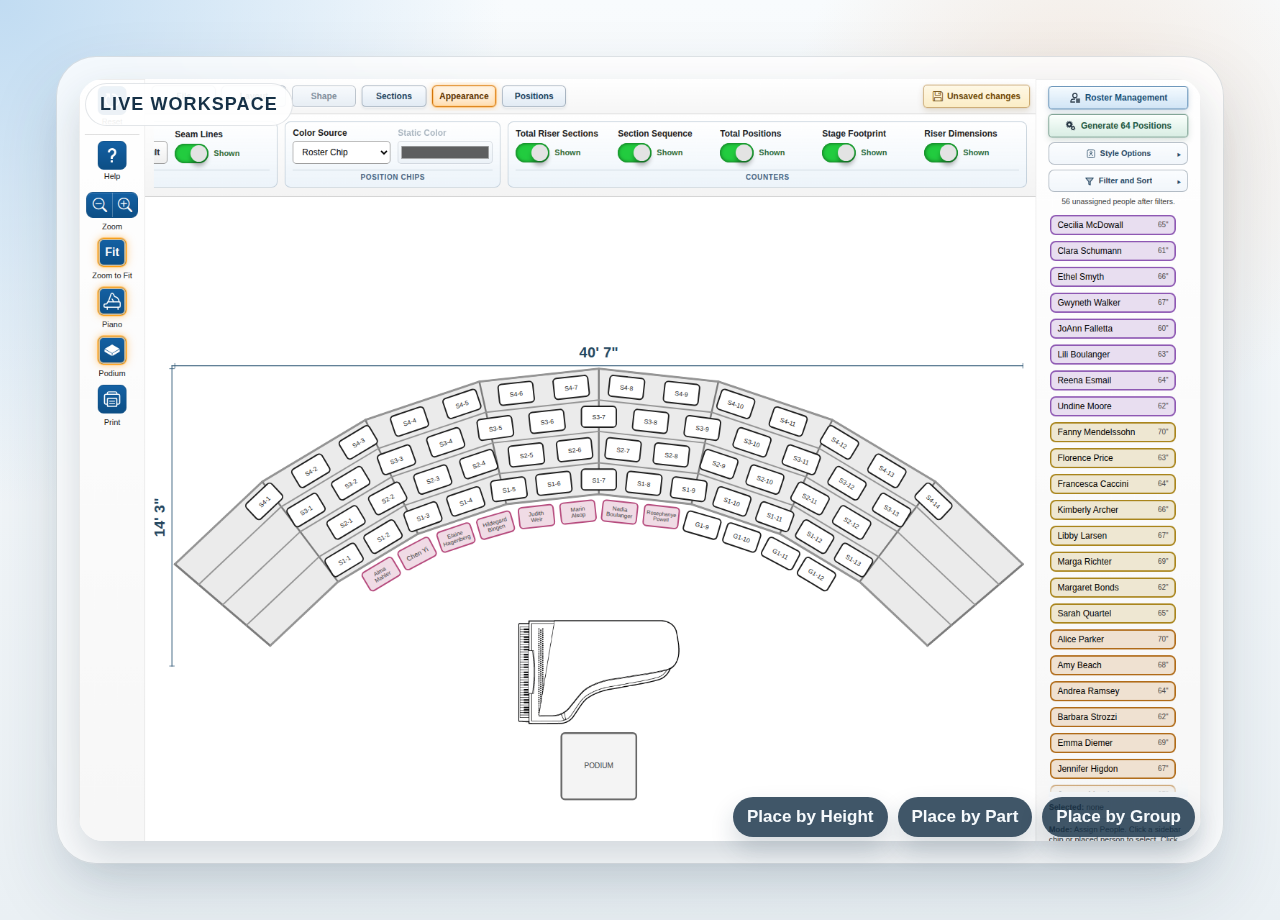Click position chip S4-1
Viewport: 1280px width, 920px height.
point(264,502)
